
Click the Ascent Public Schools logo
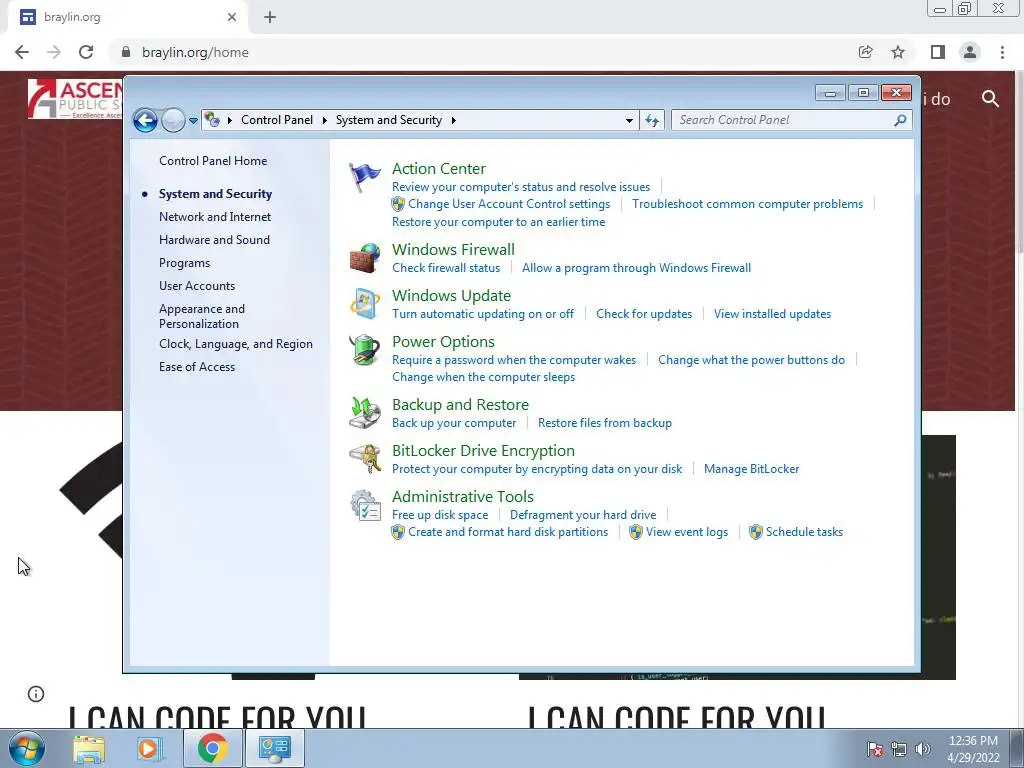(74, 99)
